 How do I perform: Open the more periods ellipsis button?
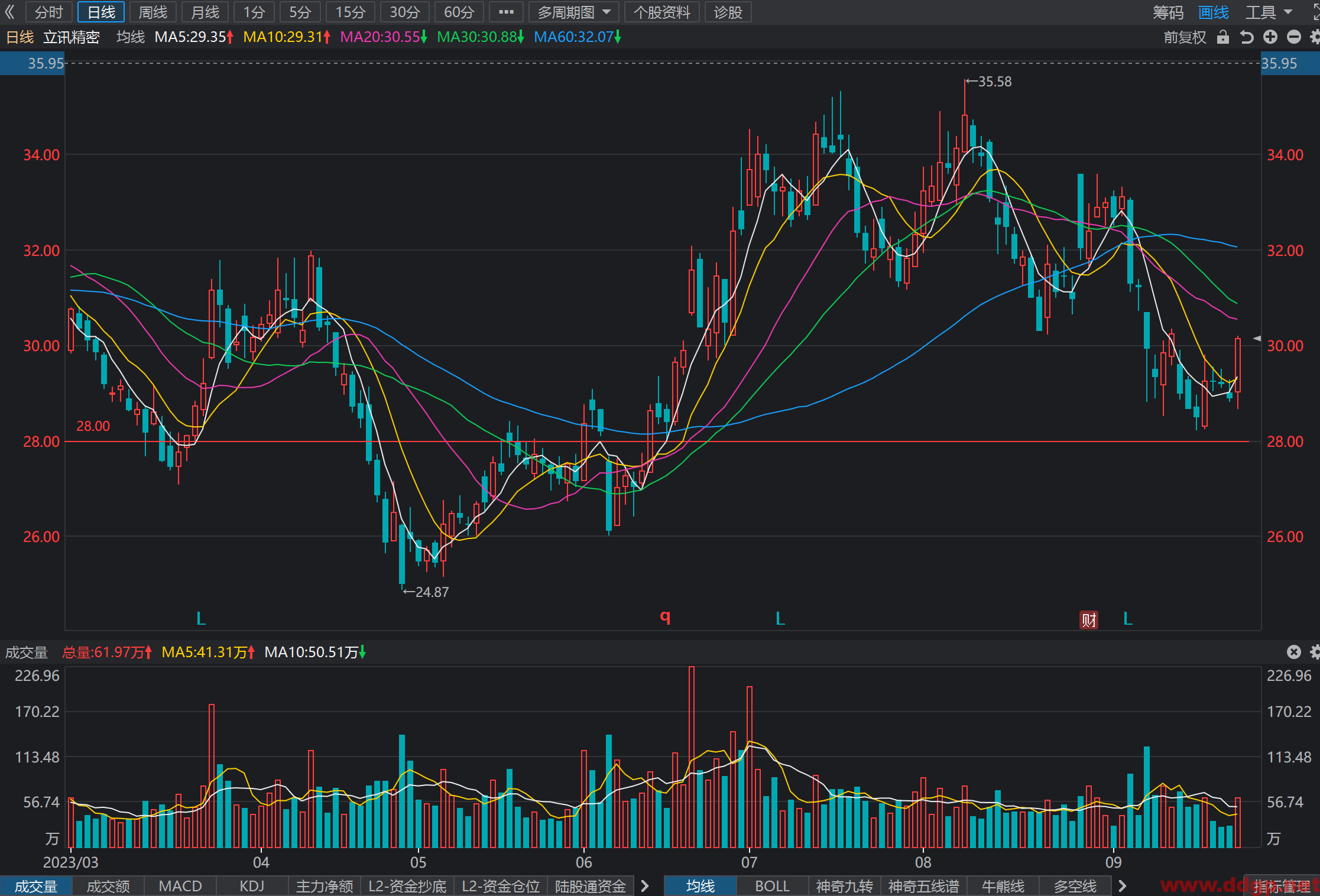[506, 12]
